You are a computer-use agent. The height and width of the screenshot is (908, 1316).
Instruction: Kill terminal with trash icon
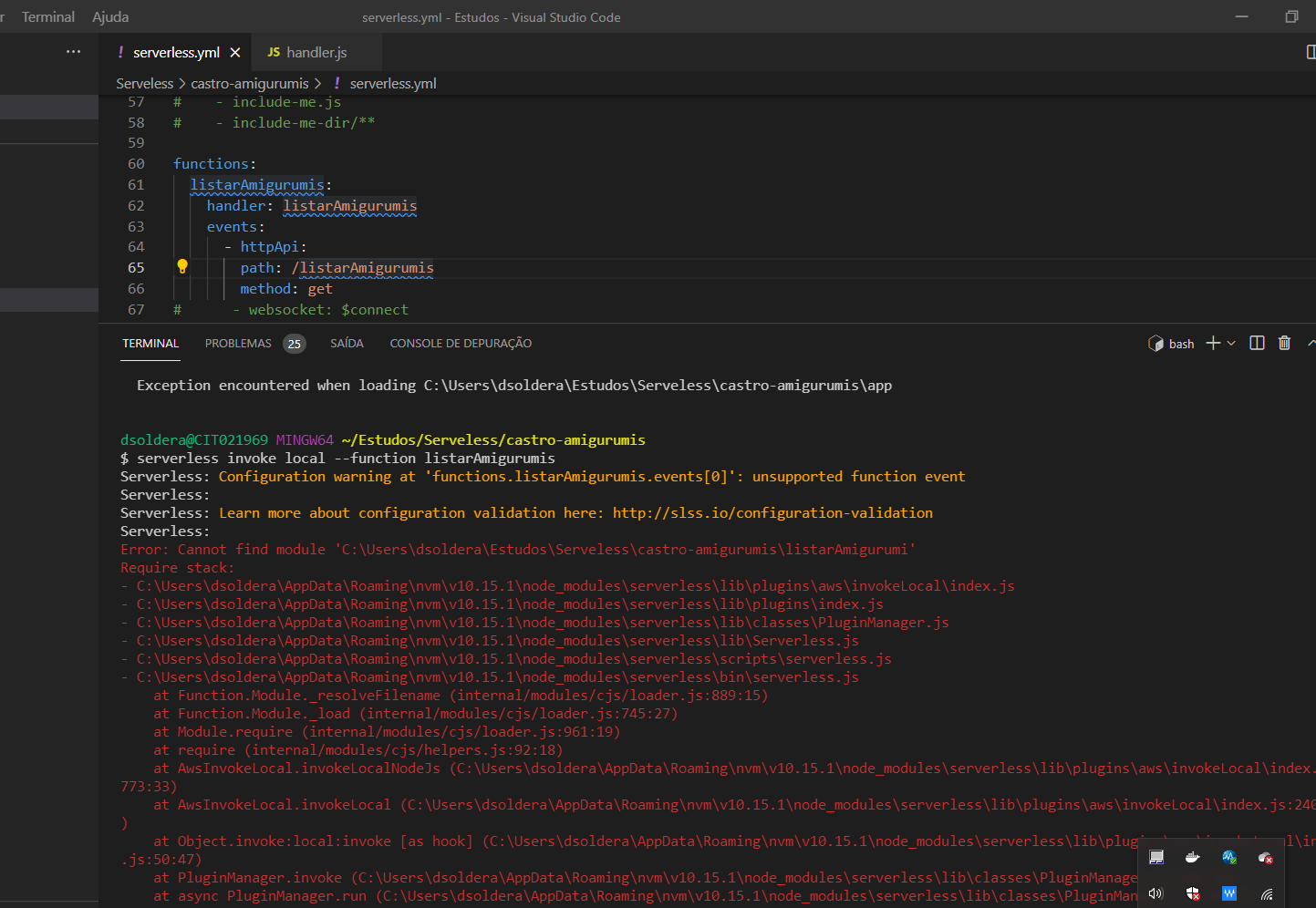pos(1284,343)
